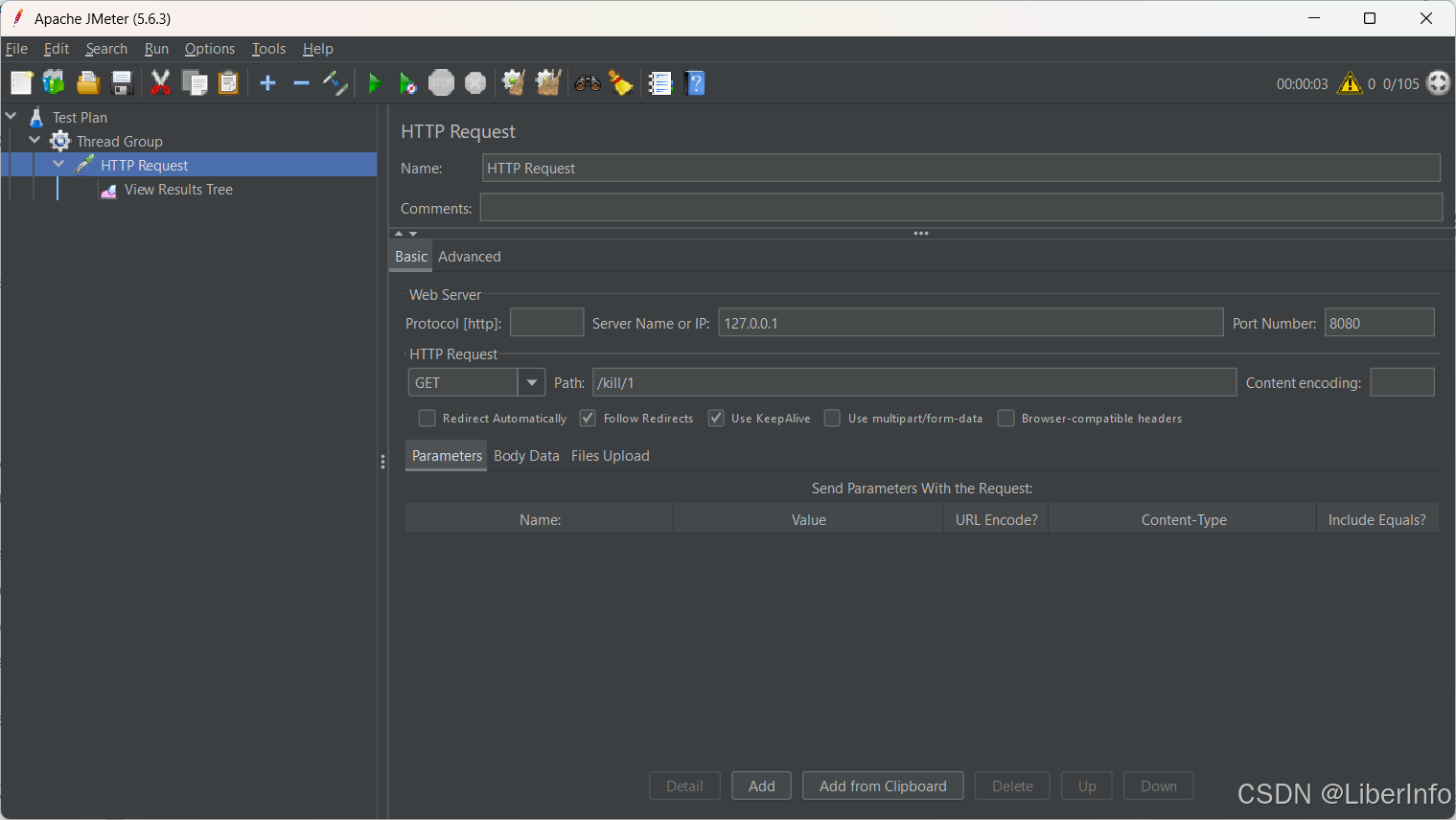The height and width of the screenshot is (820, 1456).
Task: Click the Save test plan disk icon
Action: [x=122, y=84]
